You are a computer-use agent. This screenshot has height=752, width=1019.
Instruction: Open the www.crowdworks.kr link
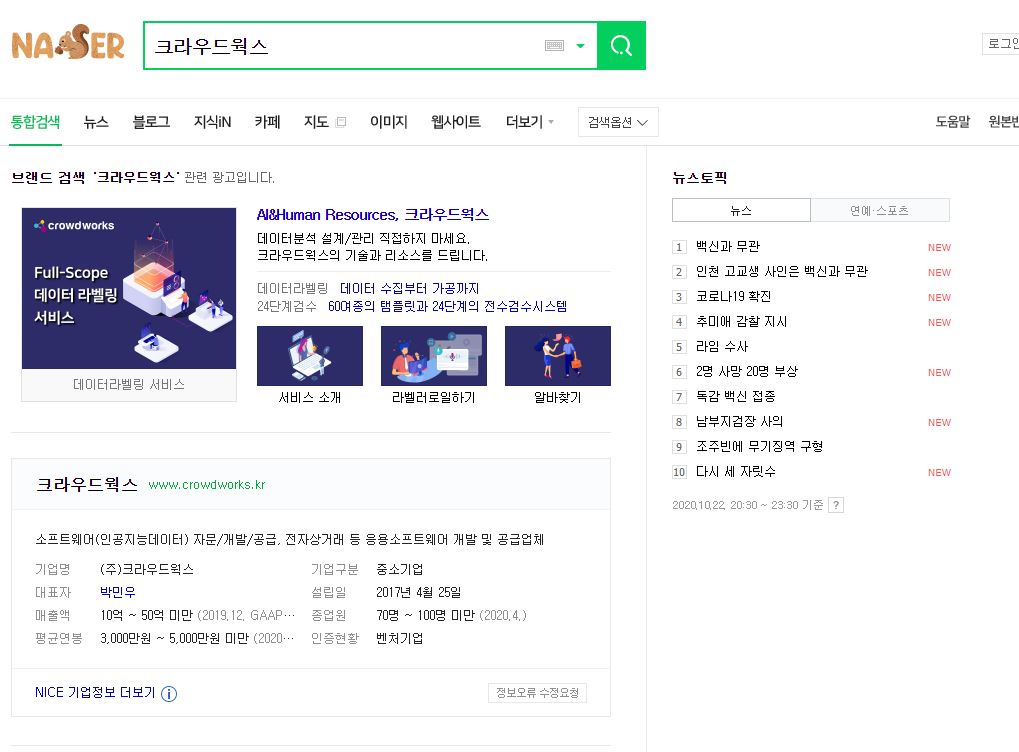(x=207, y=485)
